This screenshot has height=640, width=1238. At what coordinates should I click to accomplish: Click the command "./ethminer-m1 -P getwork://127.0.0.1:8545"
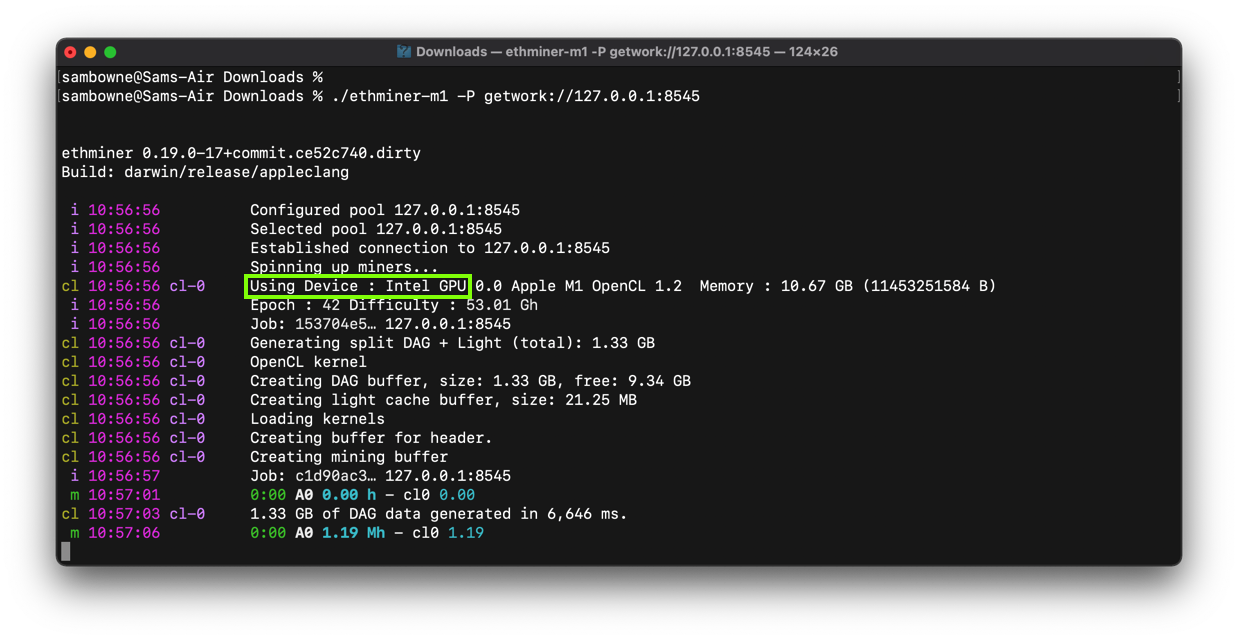coord(515,96)
